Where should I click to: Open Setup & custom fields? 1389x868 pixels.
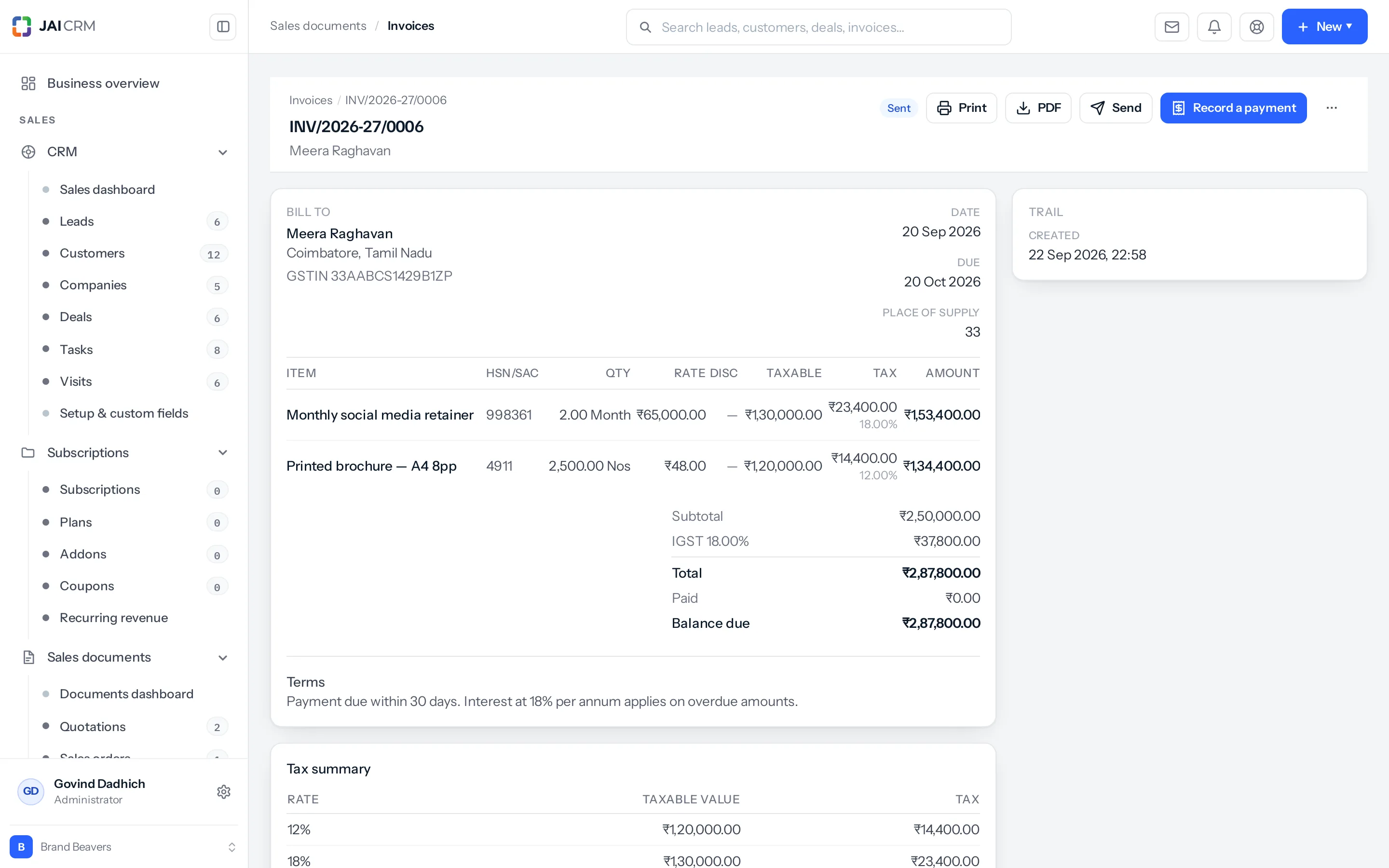click(123, 413)
